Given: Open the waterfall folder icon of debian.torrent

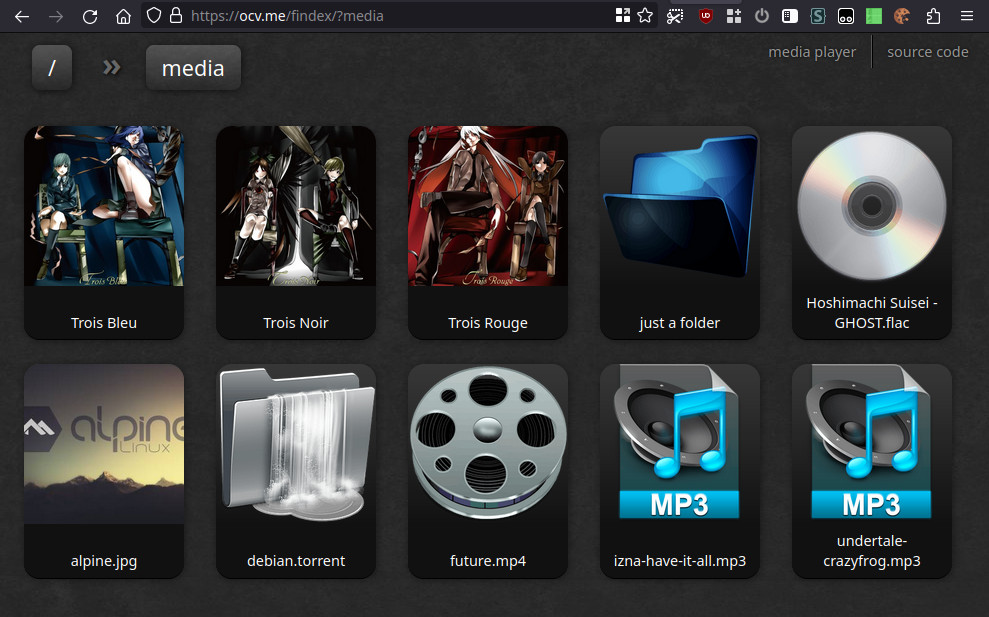Looking at the screenshot, I should pos(296,444).
